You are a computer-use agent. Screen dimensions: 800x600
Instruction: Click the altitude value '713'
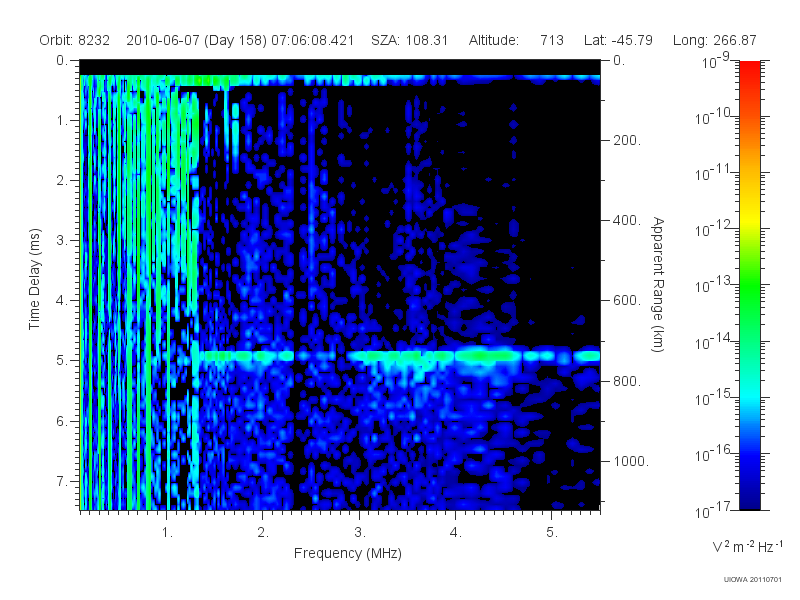click(x=552, y=40)
